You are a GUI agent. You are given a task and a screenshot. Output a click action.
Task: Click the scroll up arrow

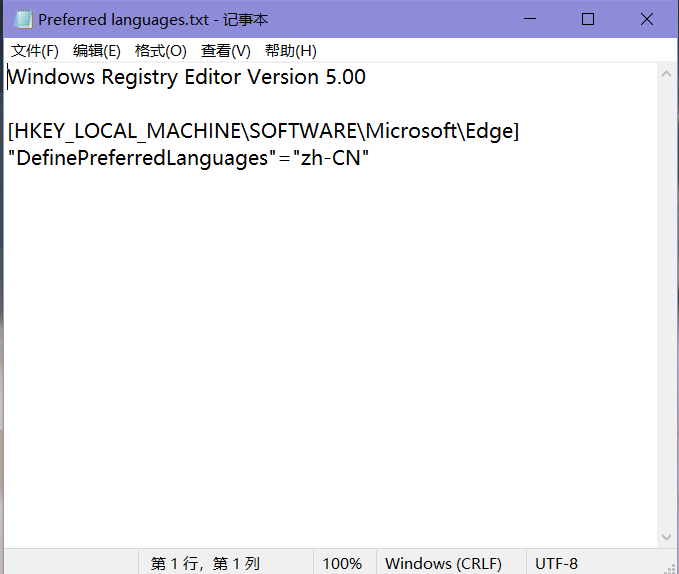click(x=667, y=74)
